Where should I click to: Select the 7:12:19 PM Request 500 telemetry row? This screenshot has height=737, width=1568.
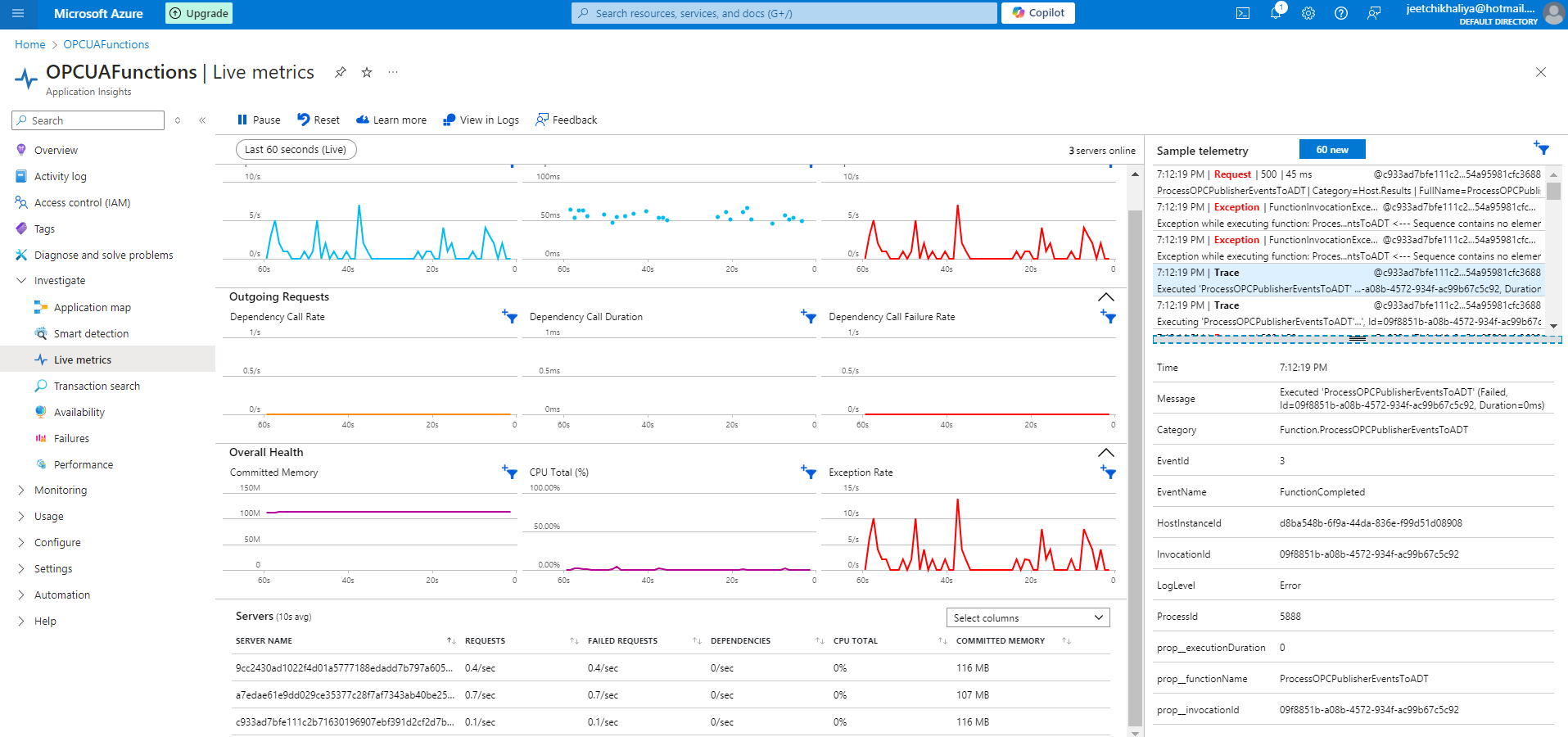1349,182
